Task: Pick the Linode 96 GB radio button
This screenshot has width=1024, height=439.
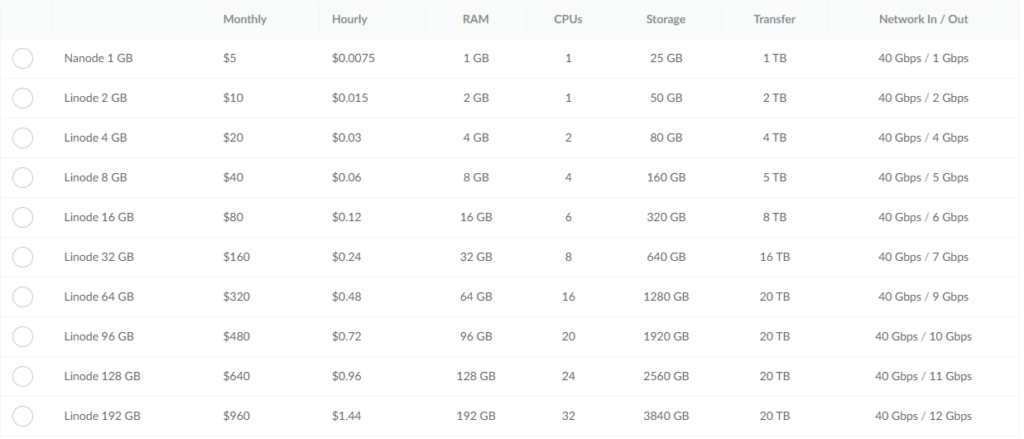Action: [22, 337]
